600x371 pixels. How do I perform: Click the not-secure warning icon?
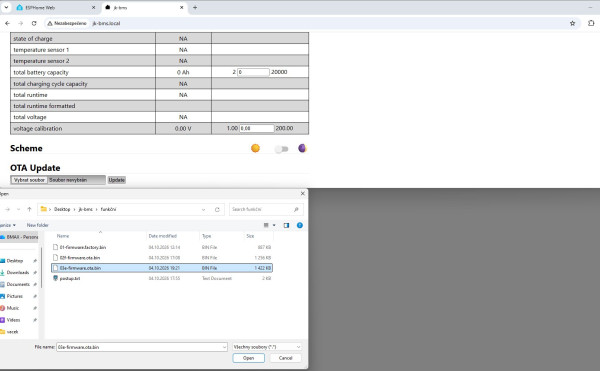[50, 23]
